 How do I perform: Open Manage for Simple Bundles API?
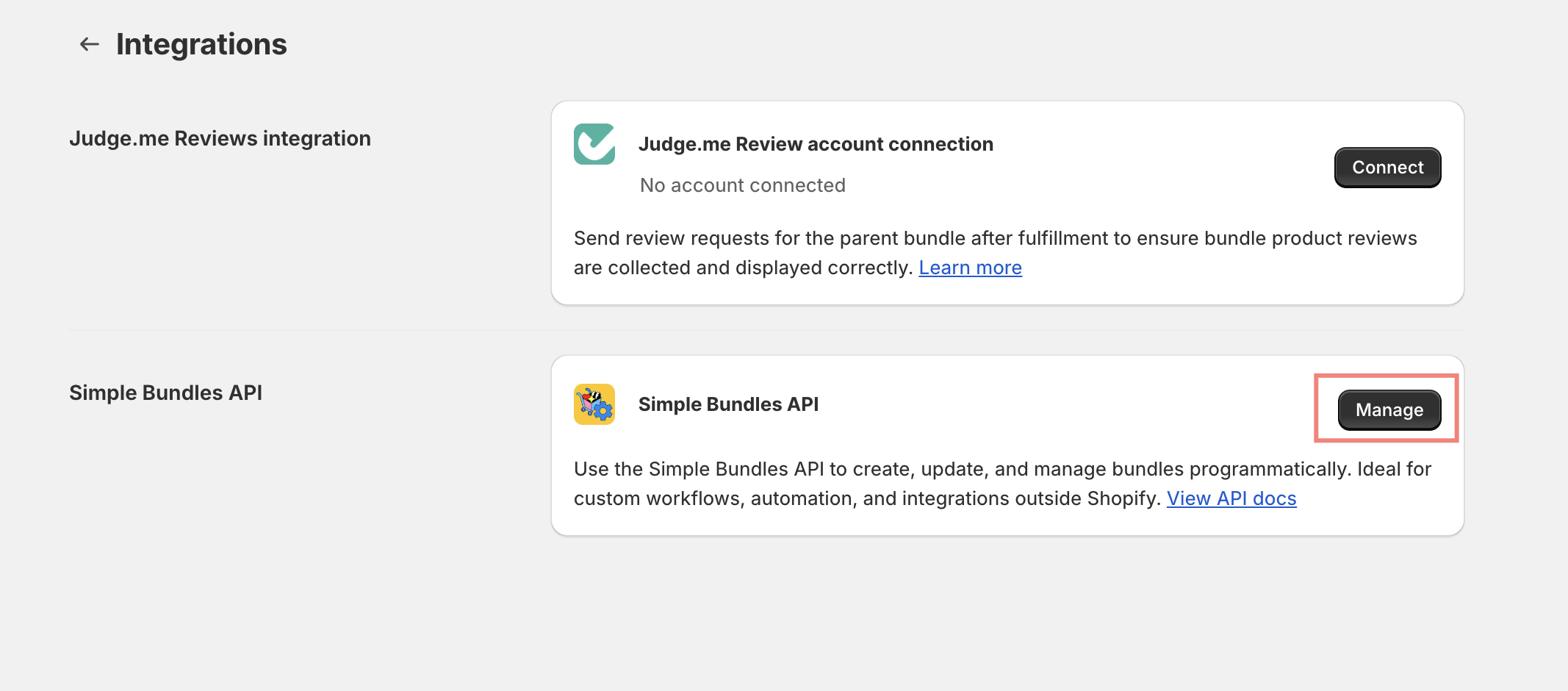point(1389,409)
